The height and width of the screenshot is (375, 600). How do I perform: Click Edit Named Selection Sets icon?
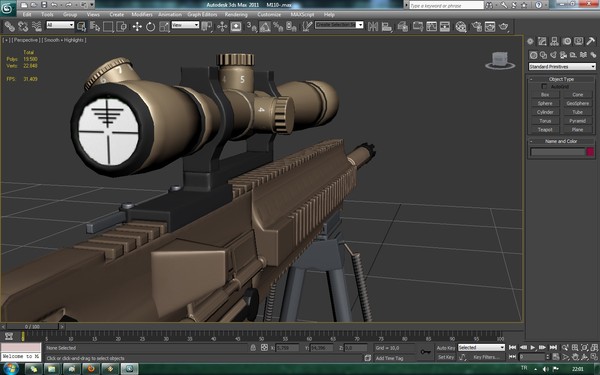pyautogui.click(x=307, y=26)
